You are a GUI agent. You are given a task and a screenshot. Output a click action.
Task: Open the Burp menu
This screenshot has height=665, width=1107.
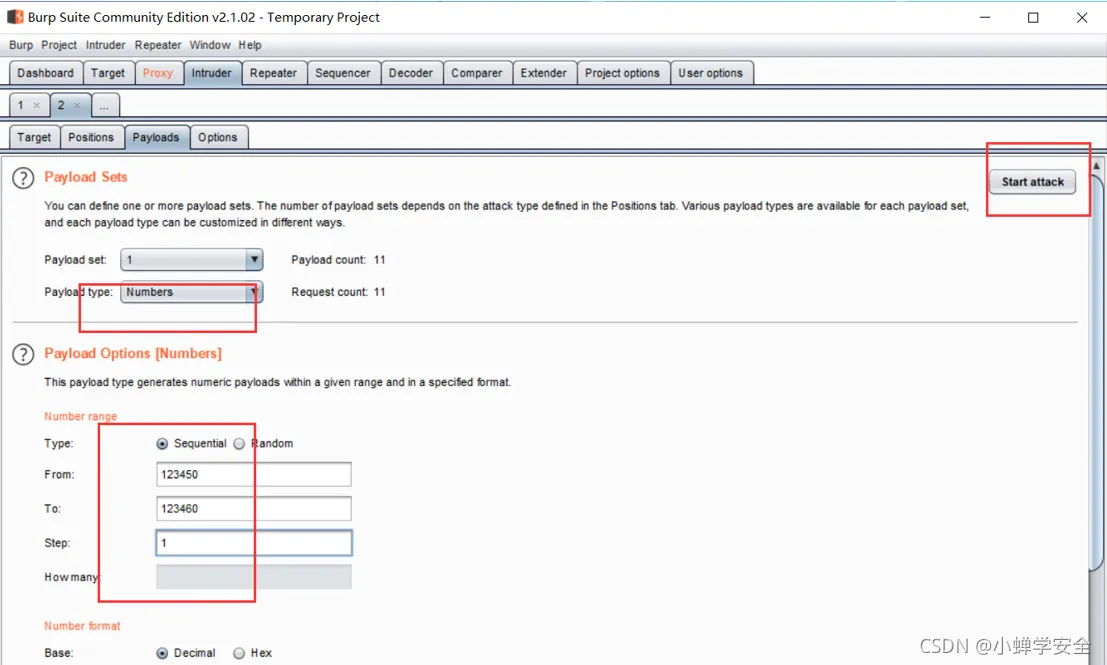21,45
